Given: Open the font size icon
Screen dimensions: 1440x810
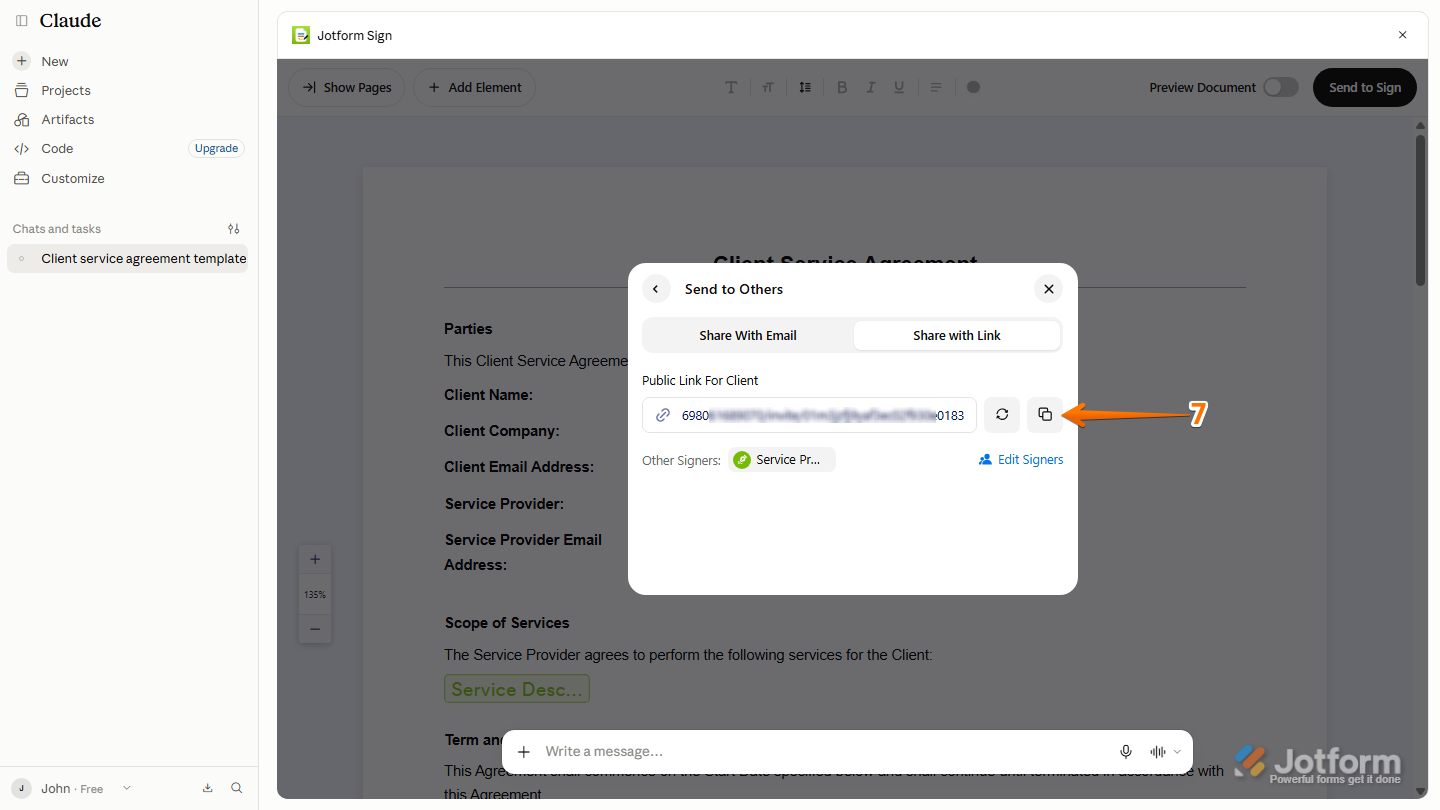Looking at the screenshot, I should point(768,87).
